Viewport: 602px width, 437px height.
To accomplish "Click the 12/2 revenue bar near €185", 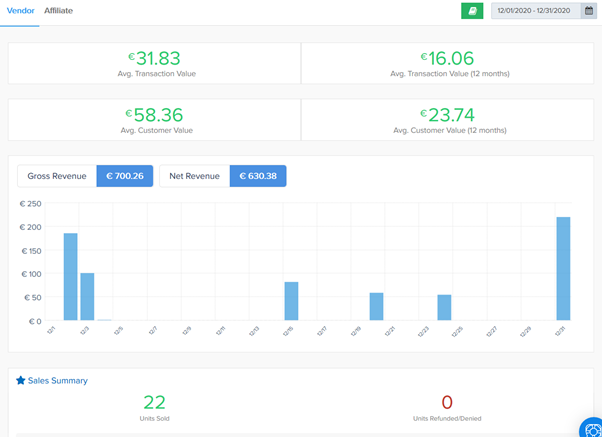I will click(x=70, y=276).
